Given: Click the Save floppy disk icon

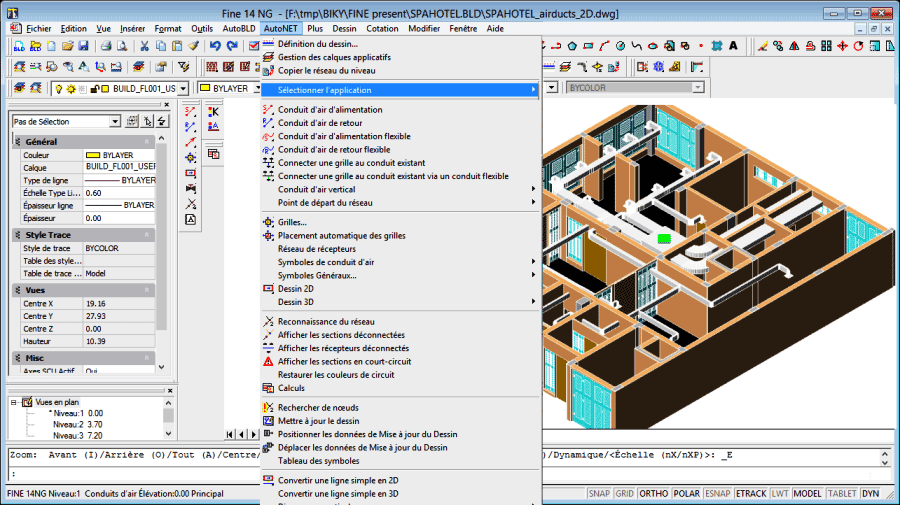Looking at the screenshot, I should point(84,46).
